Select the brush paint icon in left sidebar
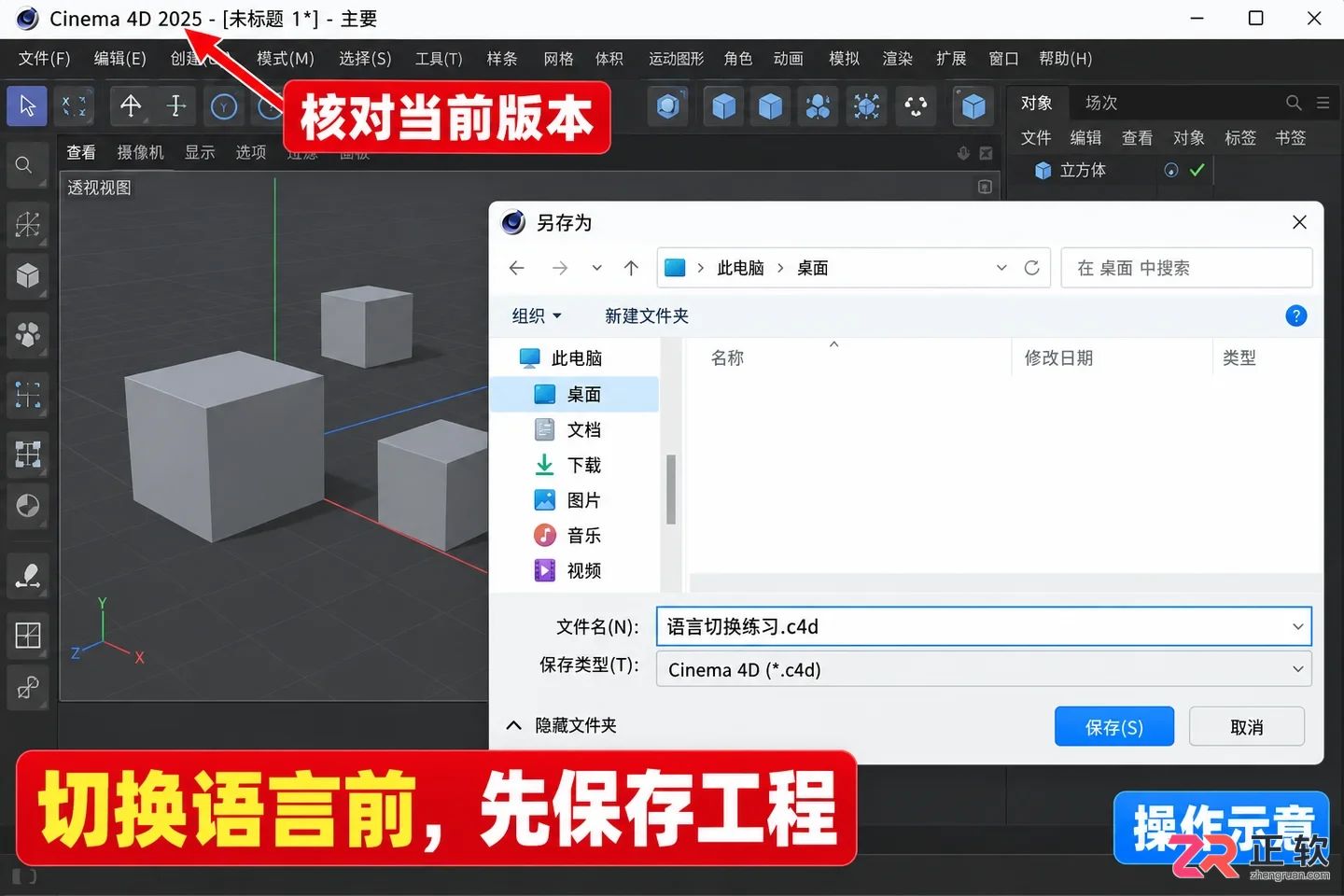The height and width of the screenshot is (896, 1344). tap(27, 575)
